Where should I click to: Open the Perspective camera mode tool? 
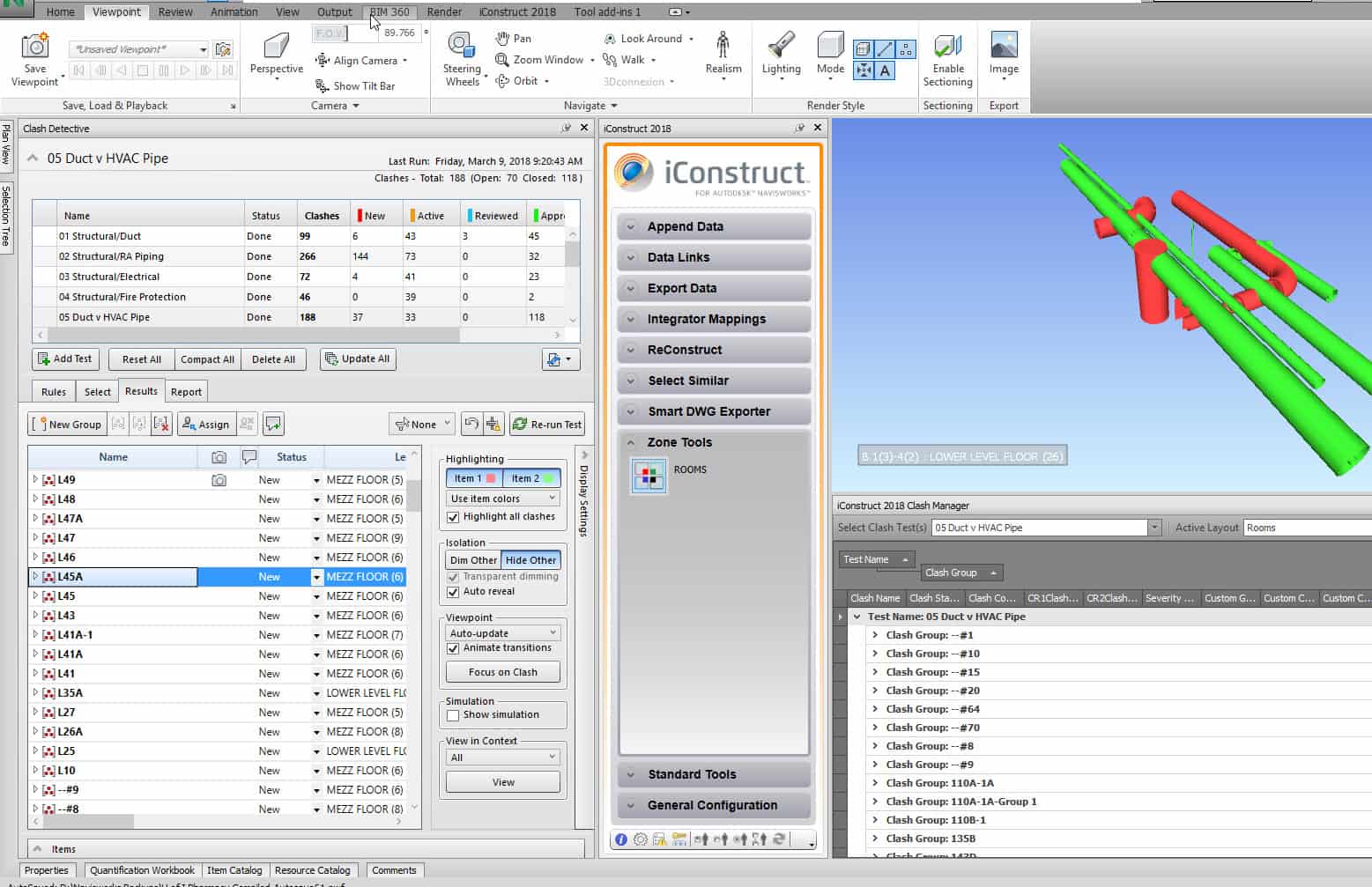(x=276, y=55)
